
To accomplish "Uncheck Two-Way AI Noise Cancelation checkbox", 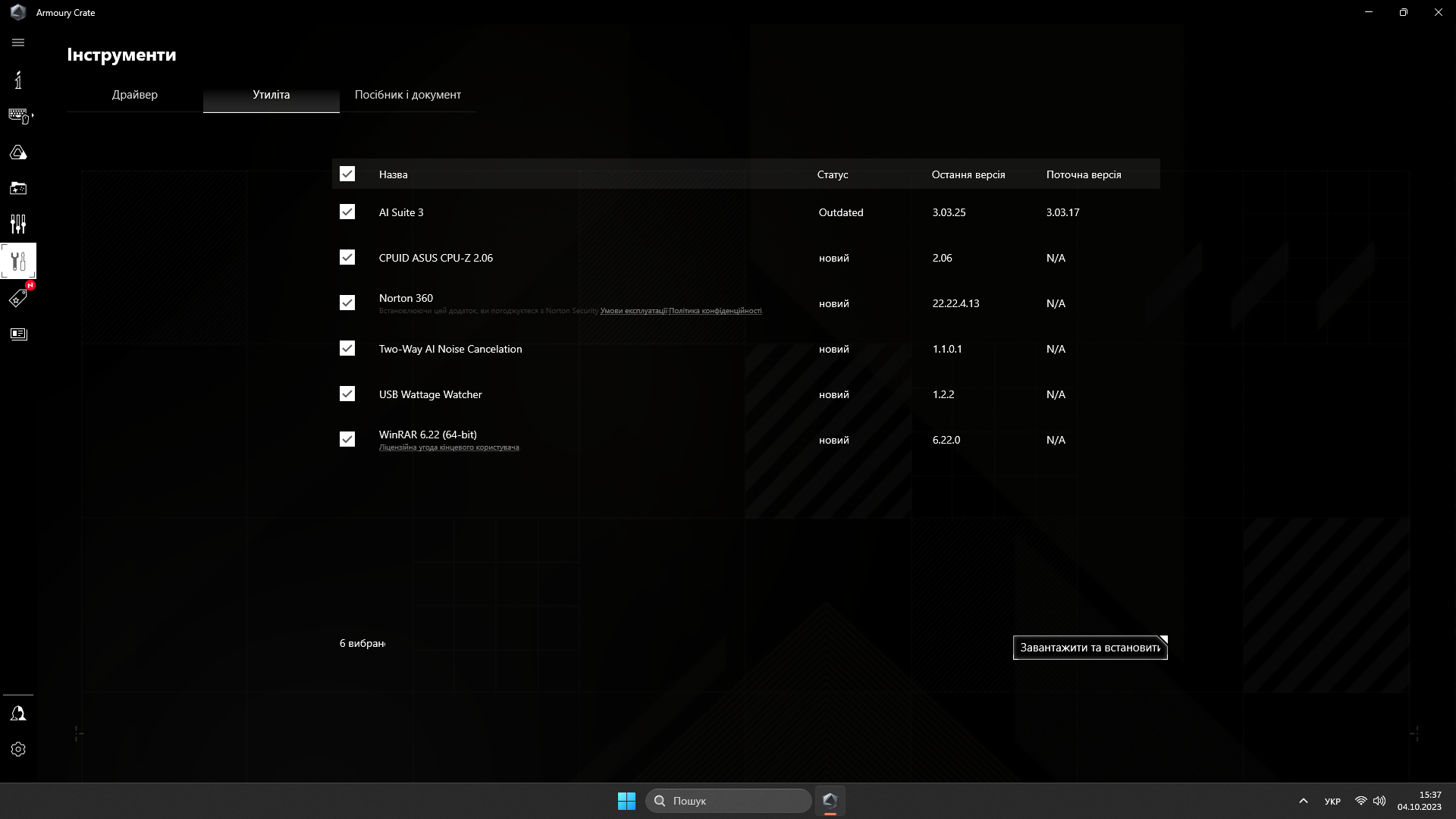I will pyautogui.click(x=347, y=349).
